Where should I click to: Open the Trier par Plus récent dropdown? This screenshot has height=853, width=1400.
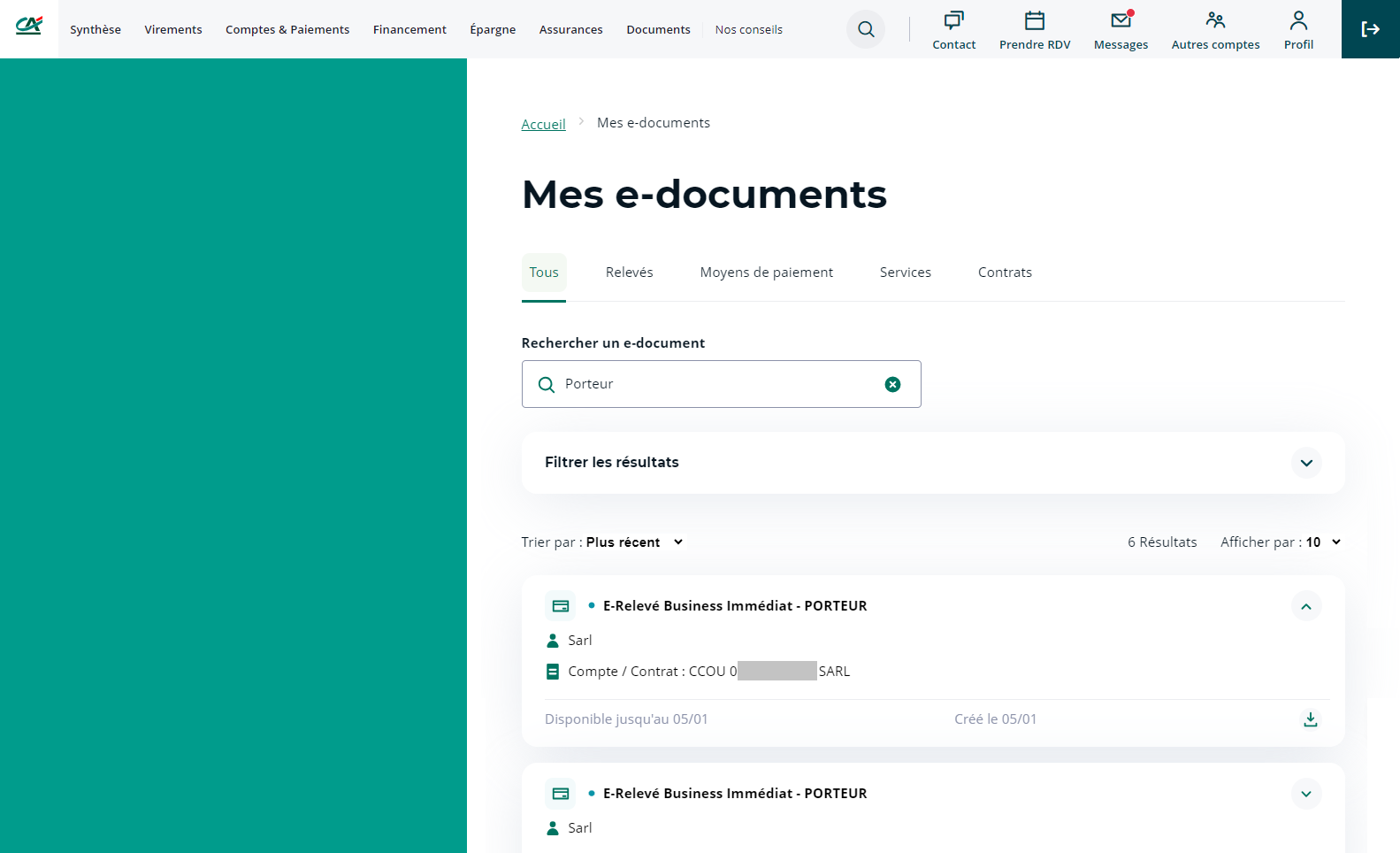634,542
